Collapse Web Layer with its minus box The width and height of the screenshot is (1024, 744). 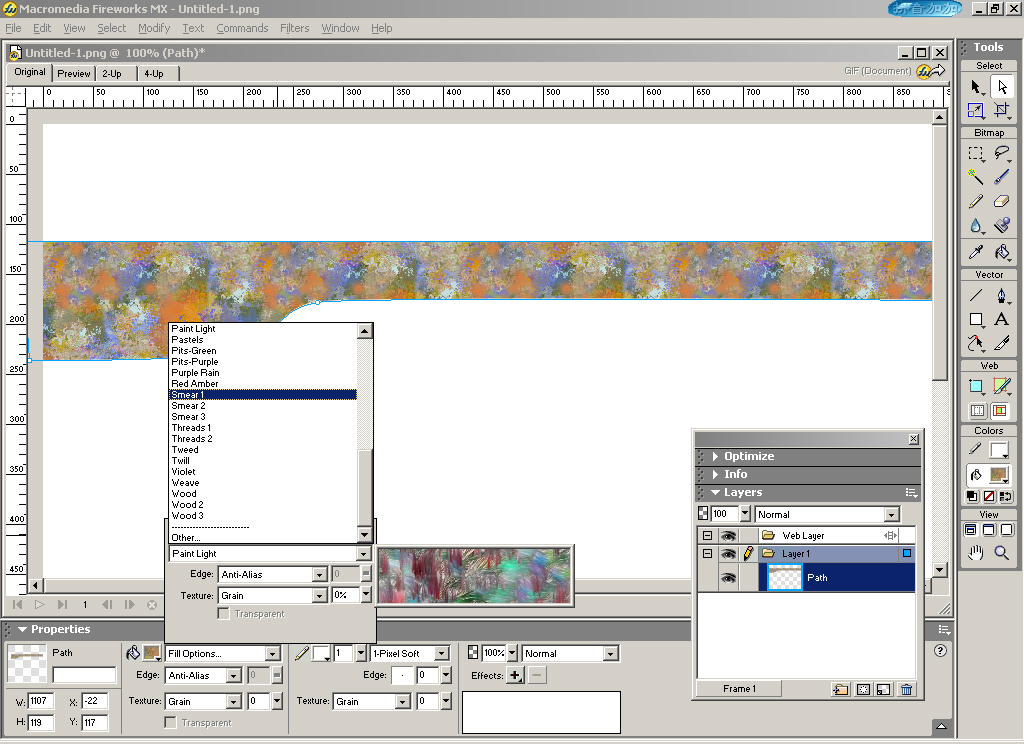707,535
